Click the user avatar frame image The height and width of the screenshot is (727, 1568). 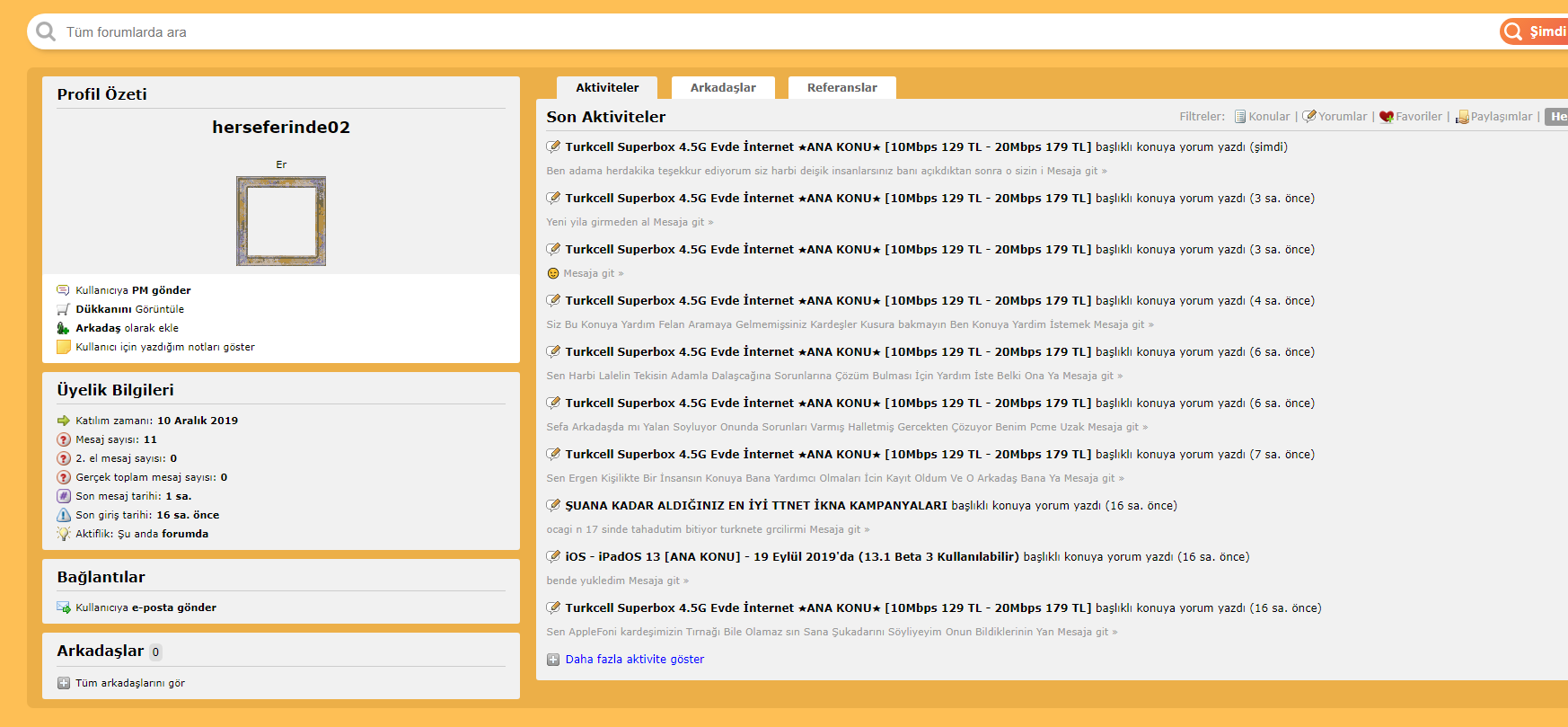coord(281,221)
